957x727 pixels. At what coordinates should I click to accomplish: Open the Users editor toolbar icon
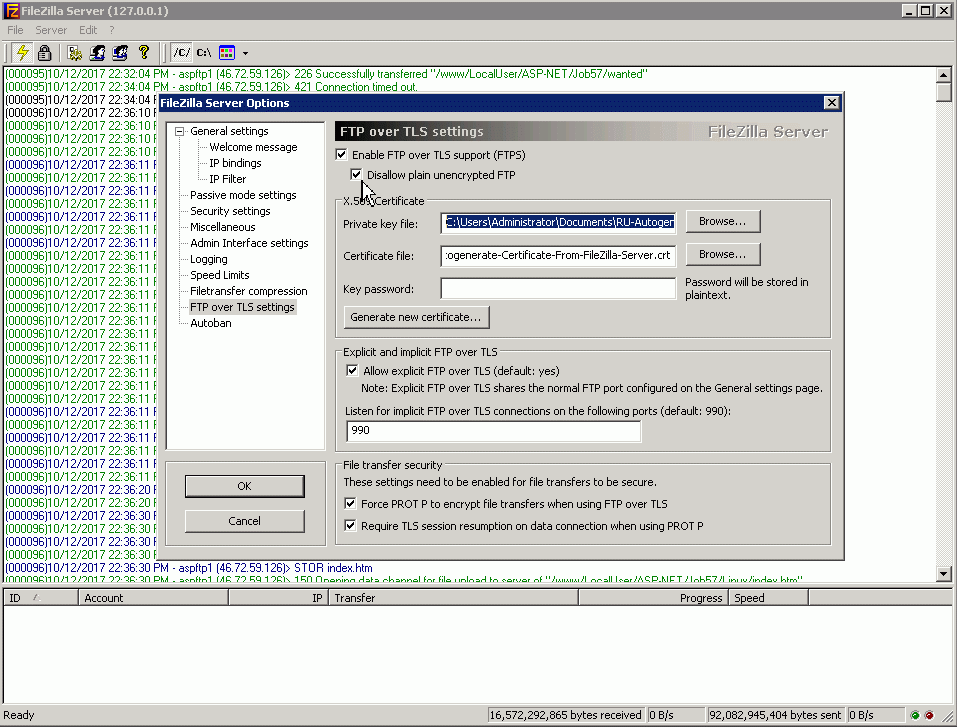pos(97,52)
